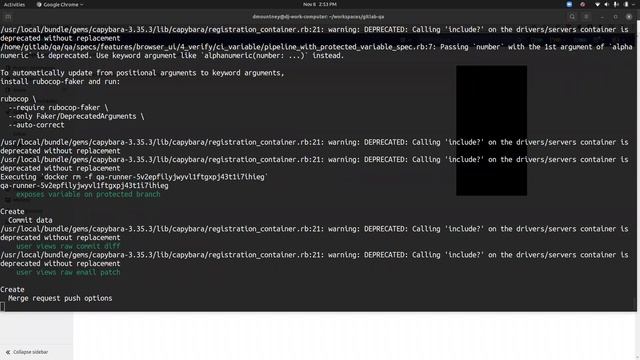Click the new tab icon in terminal title bar
The height and width of the screenshot is (360, 640).
8,17
